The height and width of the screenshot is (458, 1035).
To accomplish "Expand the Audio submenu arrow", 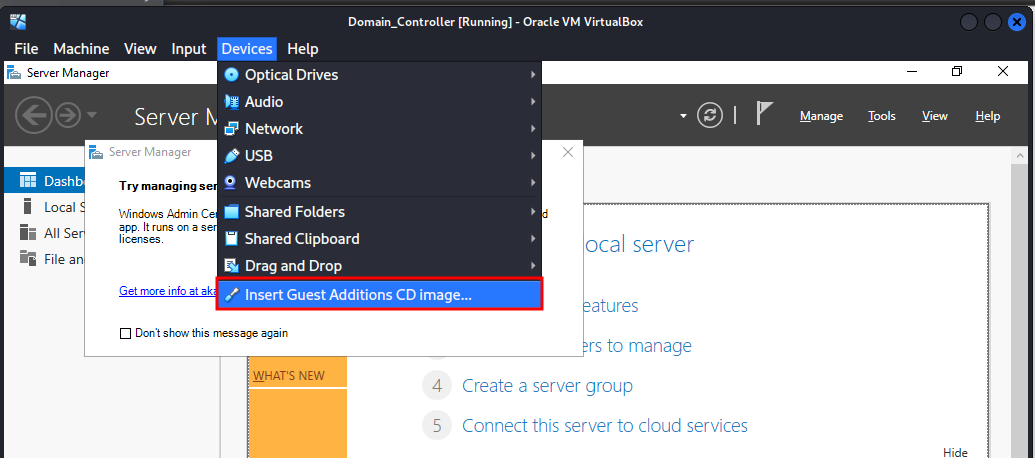I will (533, 102).
